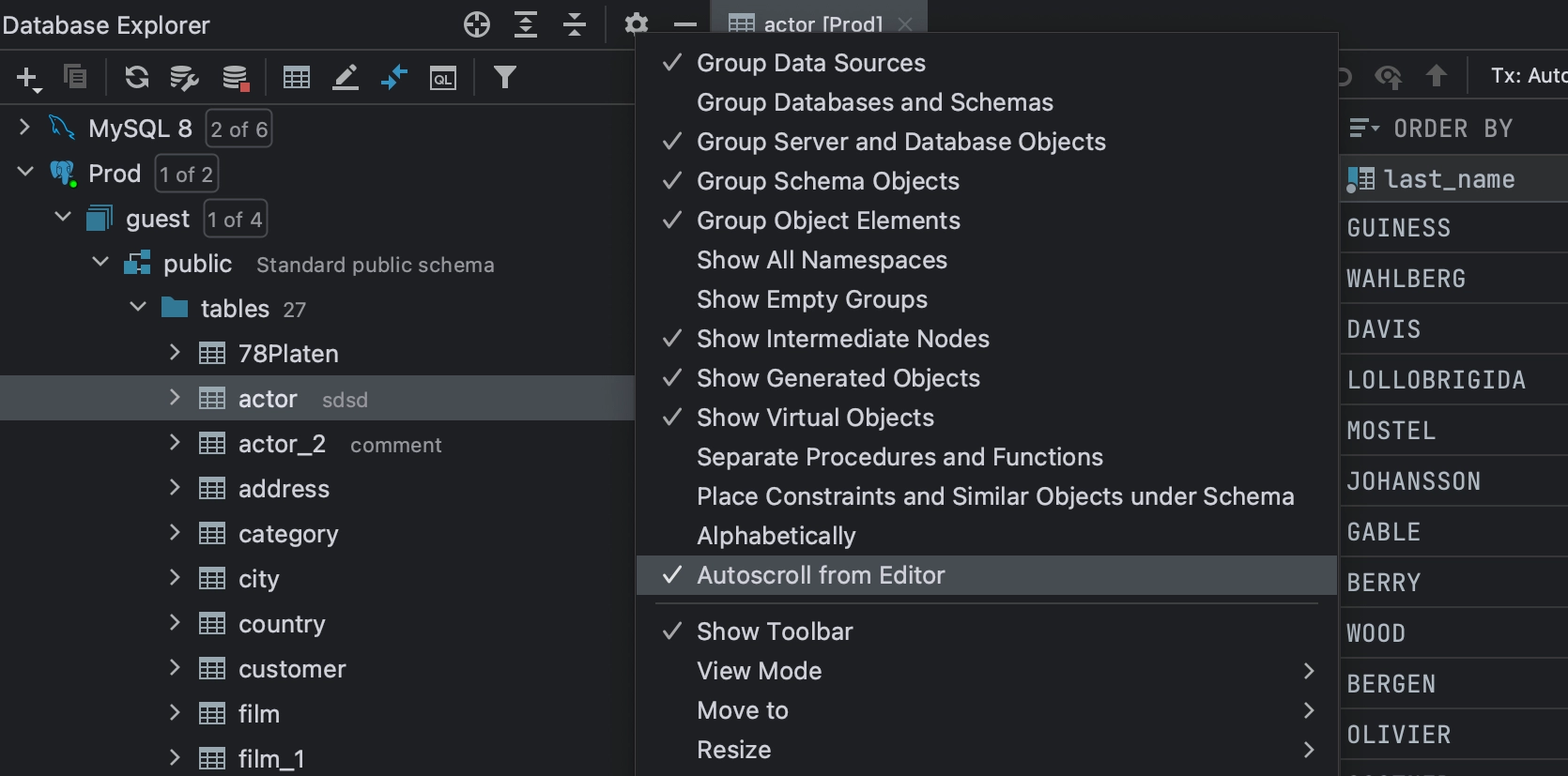The image size is (1568, 776).
Task: Click the ORDER BY sort icon
Action: (1363, 128)
